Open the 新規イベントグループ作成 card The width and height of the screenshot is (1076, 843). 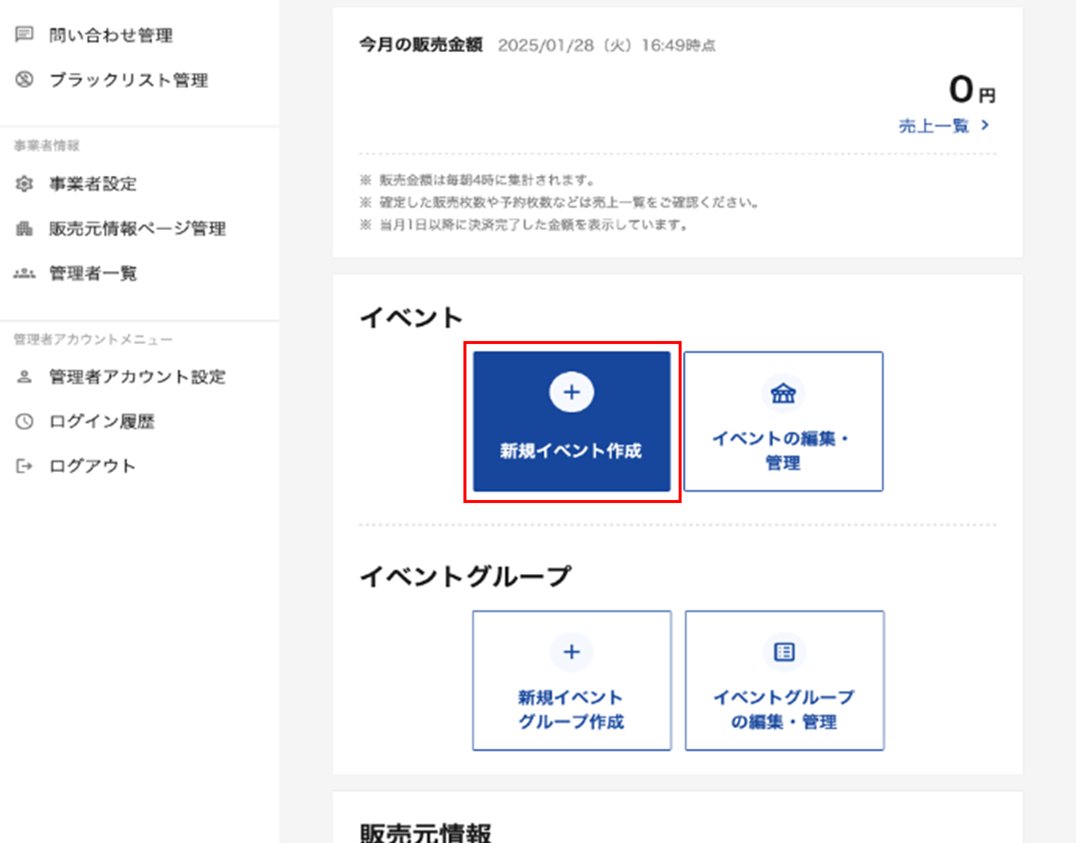click(571, 680)
